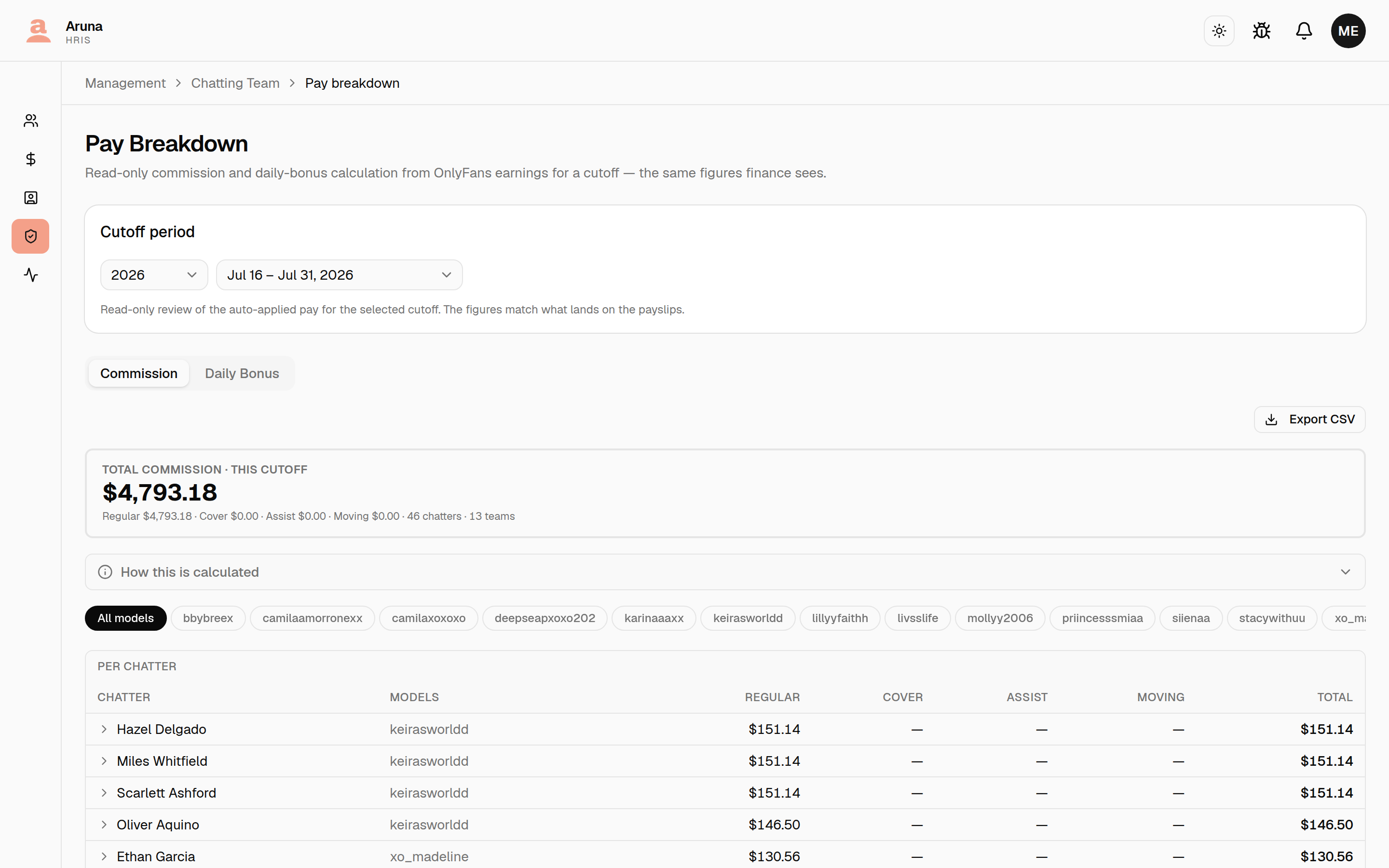Filter by keirasworldd chip
The height and width of the screenshot is (868, 1389).
pos(747,618)
